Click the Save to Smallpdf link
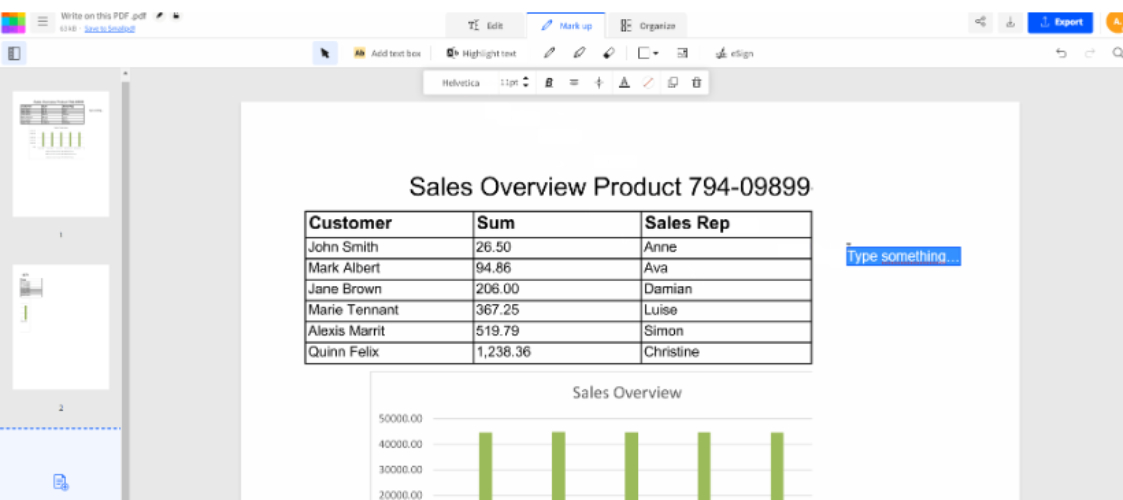 (x=109, y=29)
